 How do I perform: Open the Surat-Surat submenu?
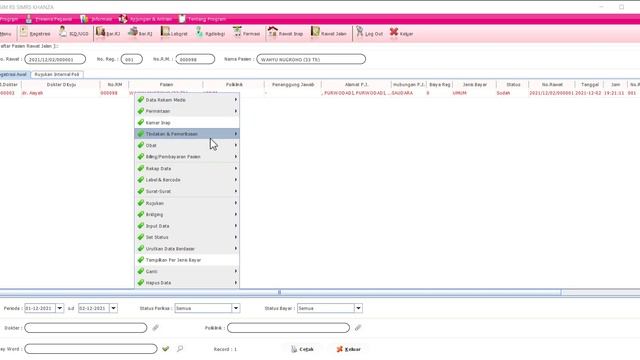pyautogui.click(x=187, y=191)
